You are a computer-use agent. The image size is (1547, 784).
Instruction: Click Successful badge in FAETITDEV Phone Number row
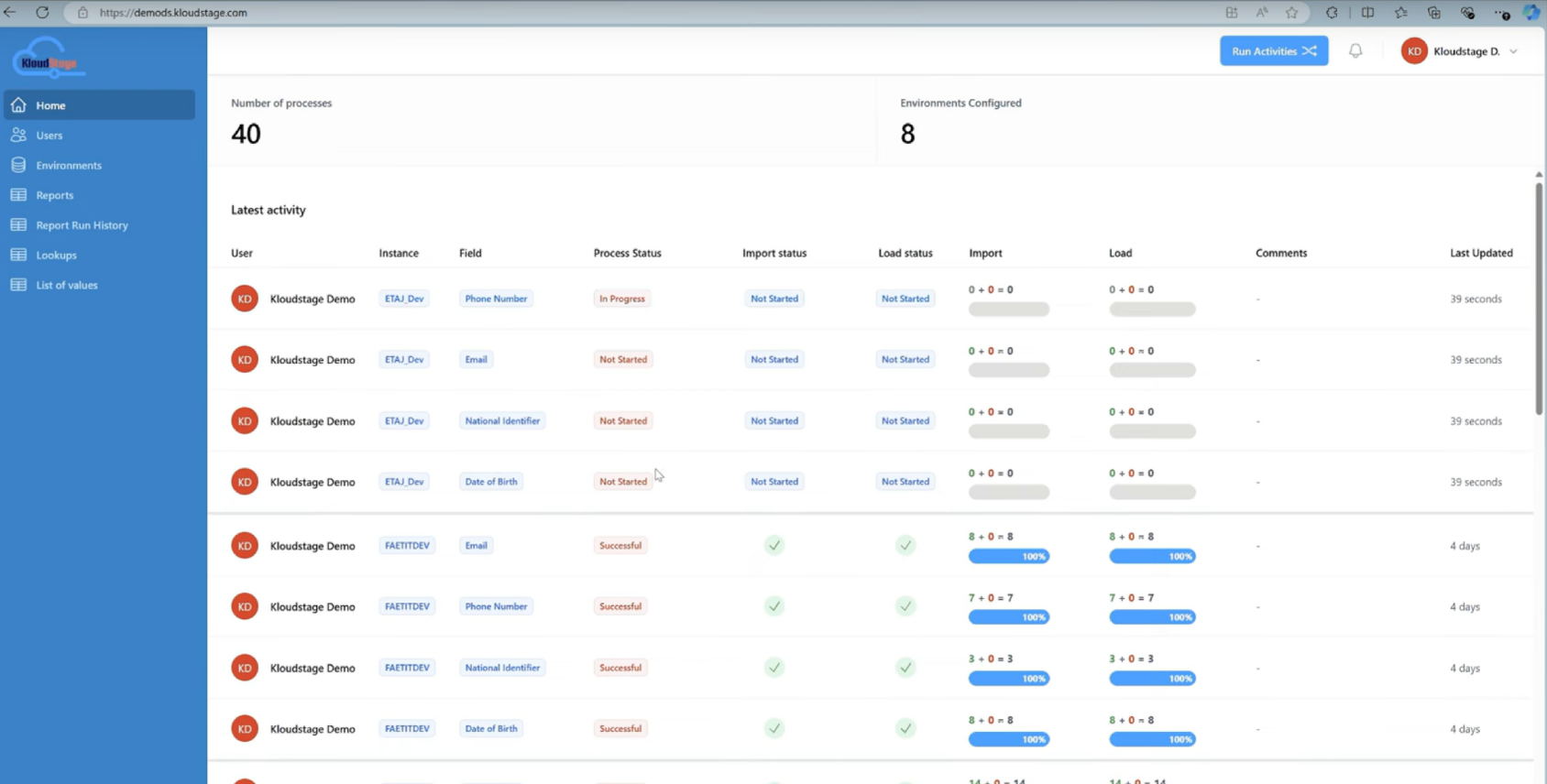[x=620, y=606]
